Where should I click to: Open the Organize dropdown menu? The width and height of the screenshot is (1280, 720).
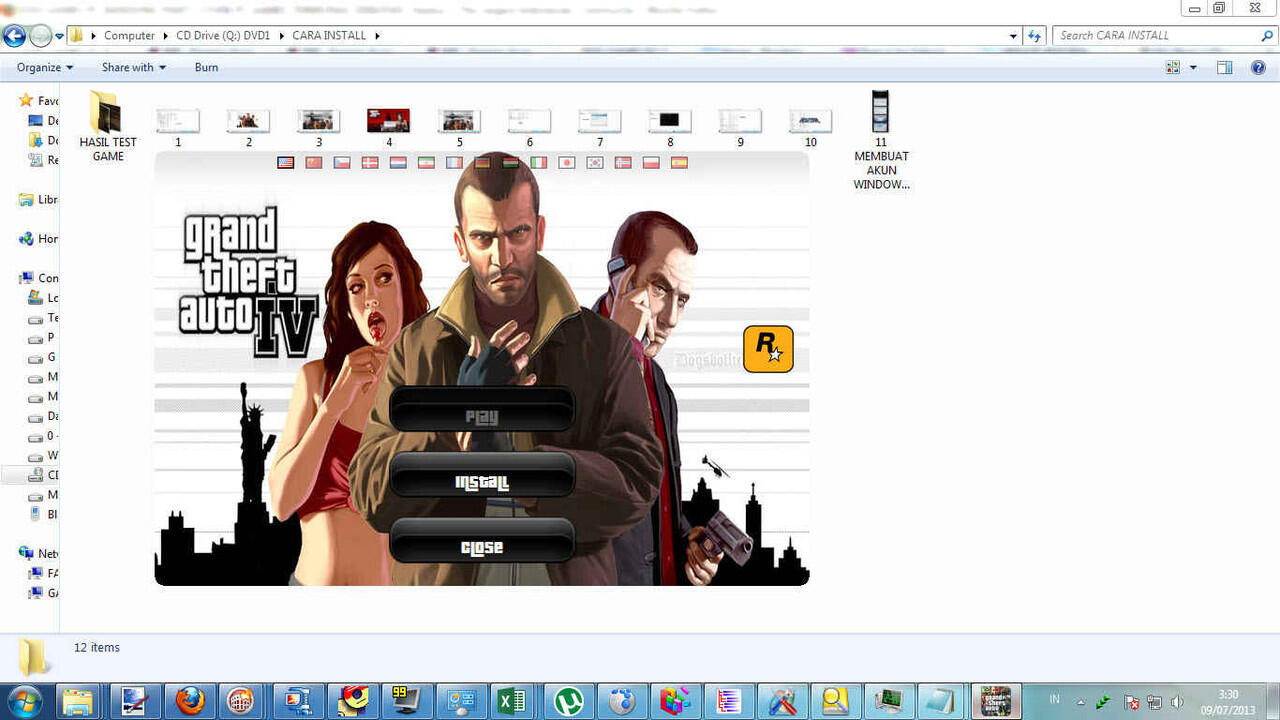(45, 67)
